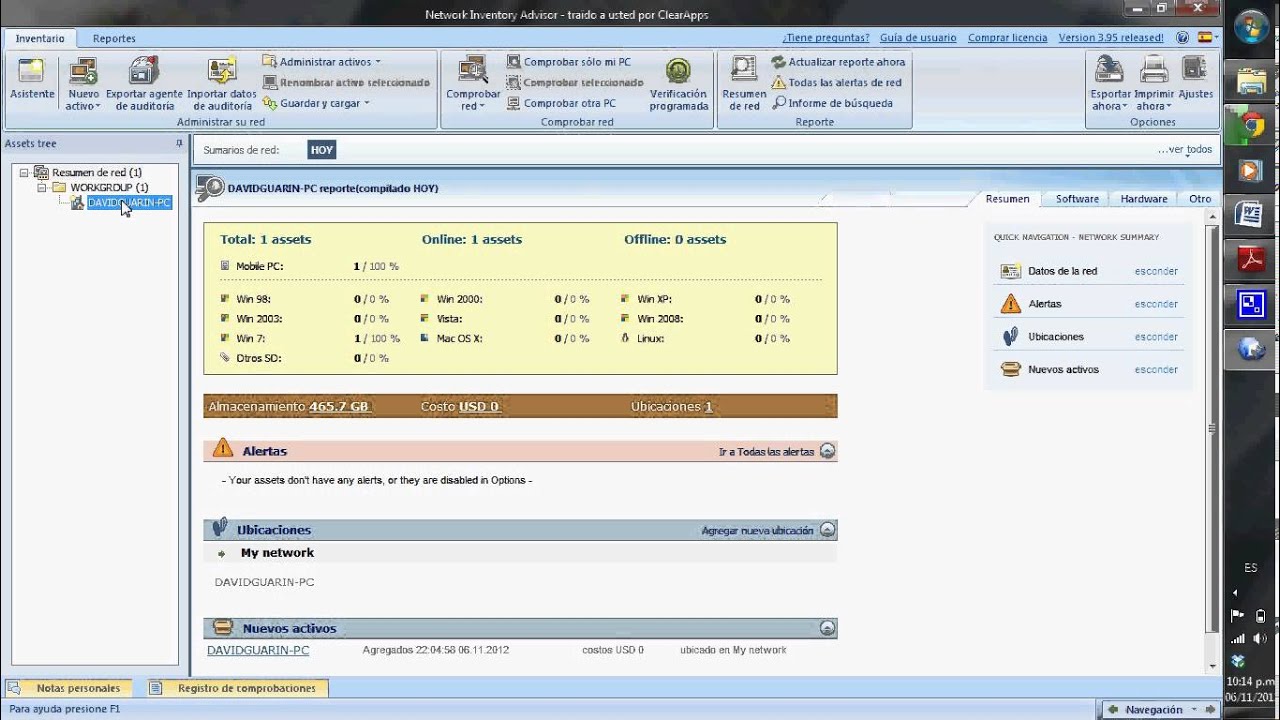Hide Datos de la red section
Viewport: 1280px width, 720px height.
tap(1156, 271)
